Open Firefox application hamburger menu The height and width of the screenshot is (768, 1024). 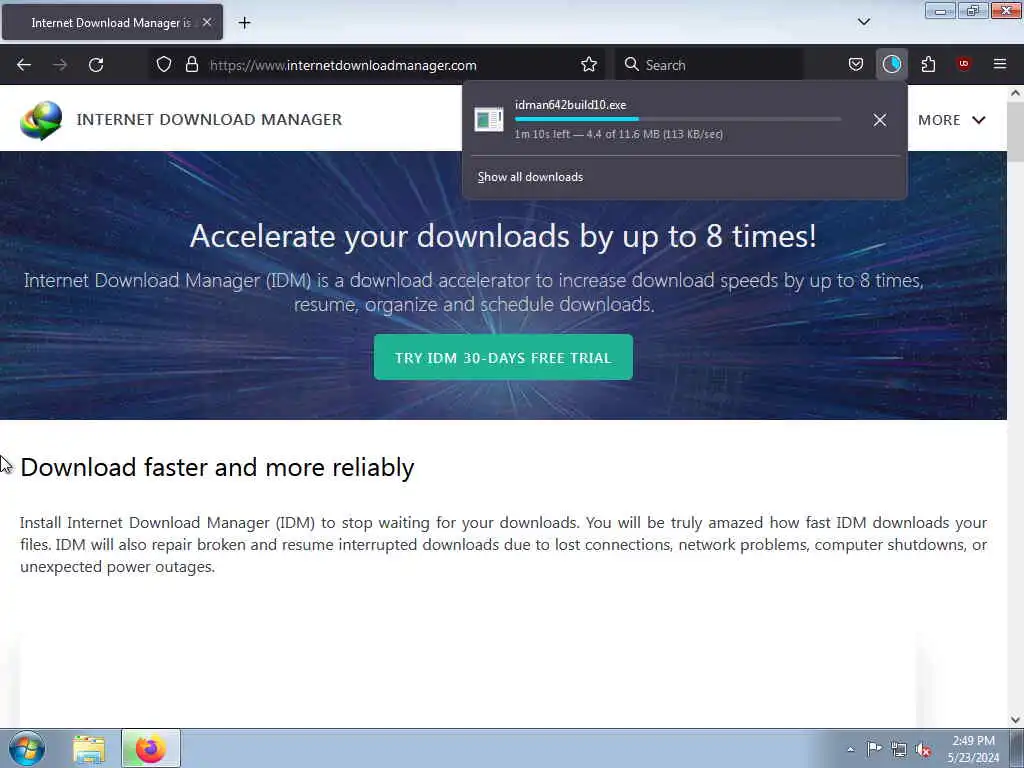999,64
